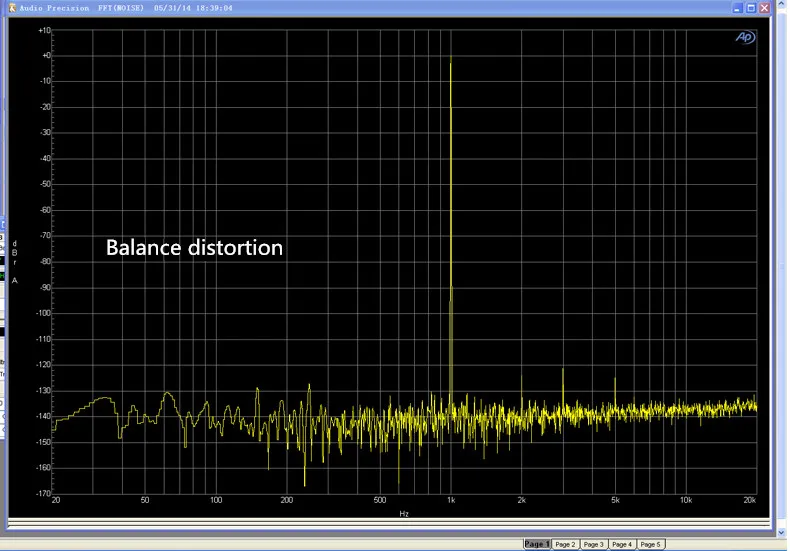
Task: Open the Page 2 tab
Action: [x=565, y=544]
